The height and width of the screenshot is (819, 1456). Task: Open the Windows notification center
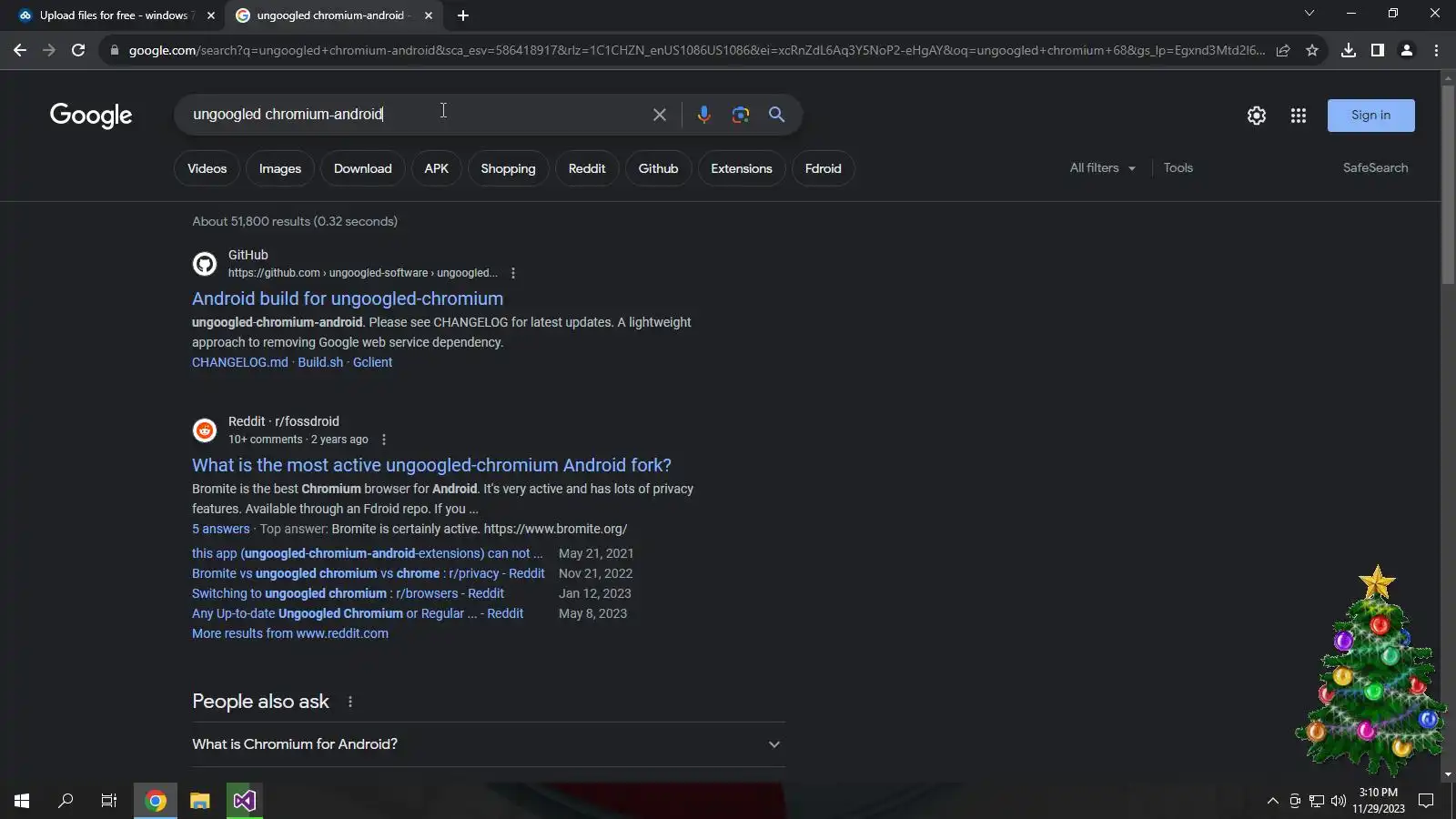click(1426, 801)
